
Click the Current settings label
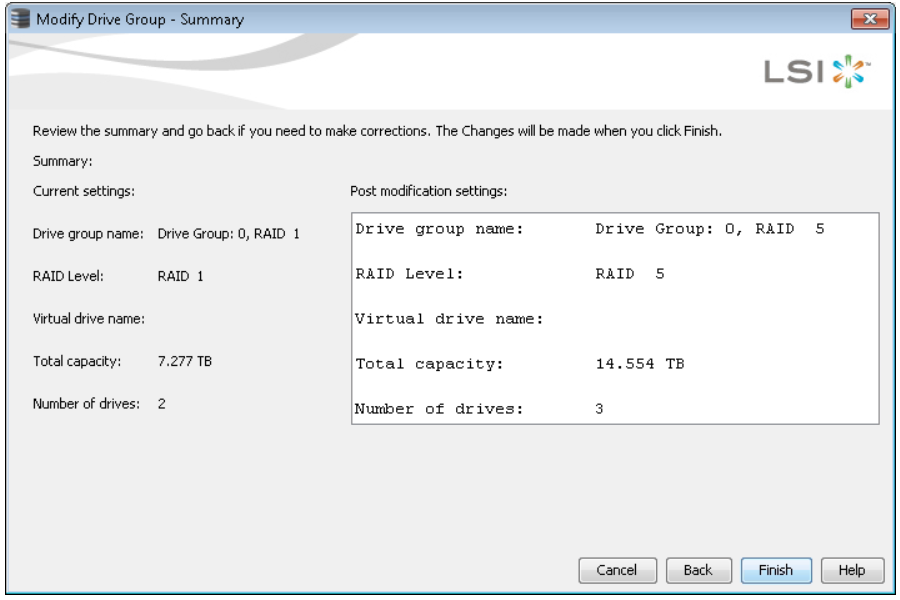tap(84, 191)
